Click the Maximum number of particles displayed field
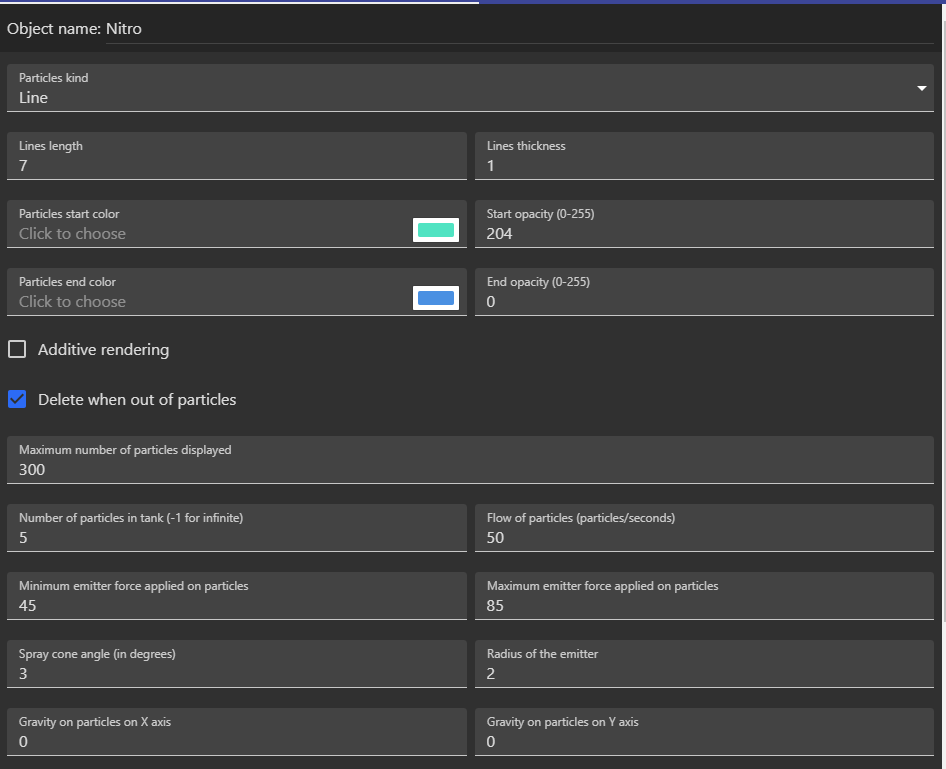 pyautogui.click(x=470, y=470)
